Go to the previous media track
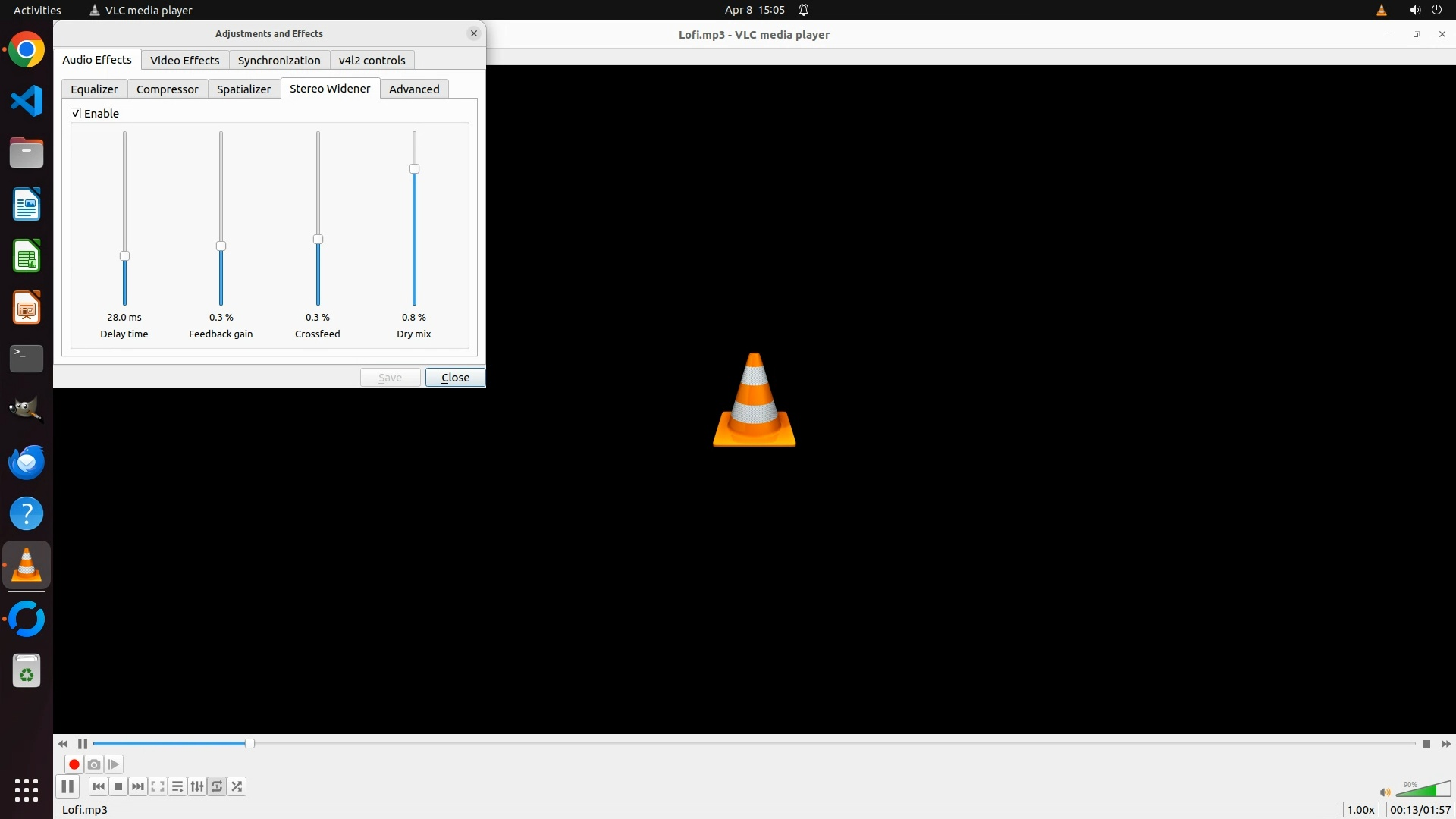Image resolution: width=1456 pixels, height=819 pixels. [99, 786]
